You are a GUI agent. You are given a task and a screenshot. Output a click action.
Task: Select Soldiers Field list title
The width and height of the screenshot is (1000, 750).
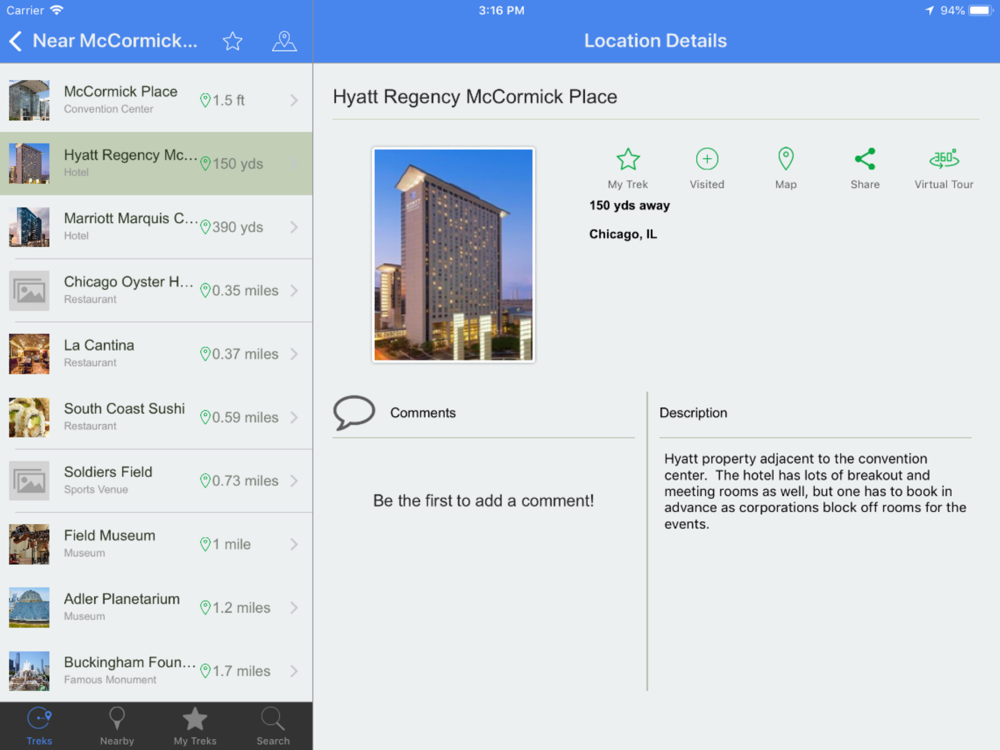click(108, 472)
